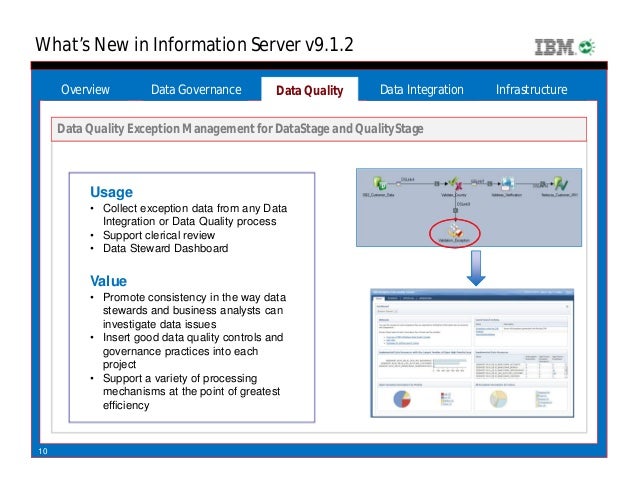Viewport: 638px width, 493px height.
Task: Click the Data Steward Dashboard bullet
Action: [165, 248]
